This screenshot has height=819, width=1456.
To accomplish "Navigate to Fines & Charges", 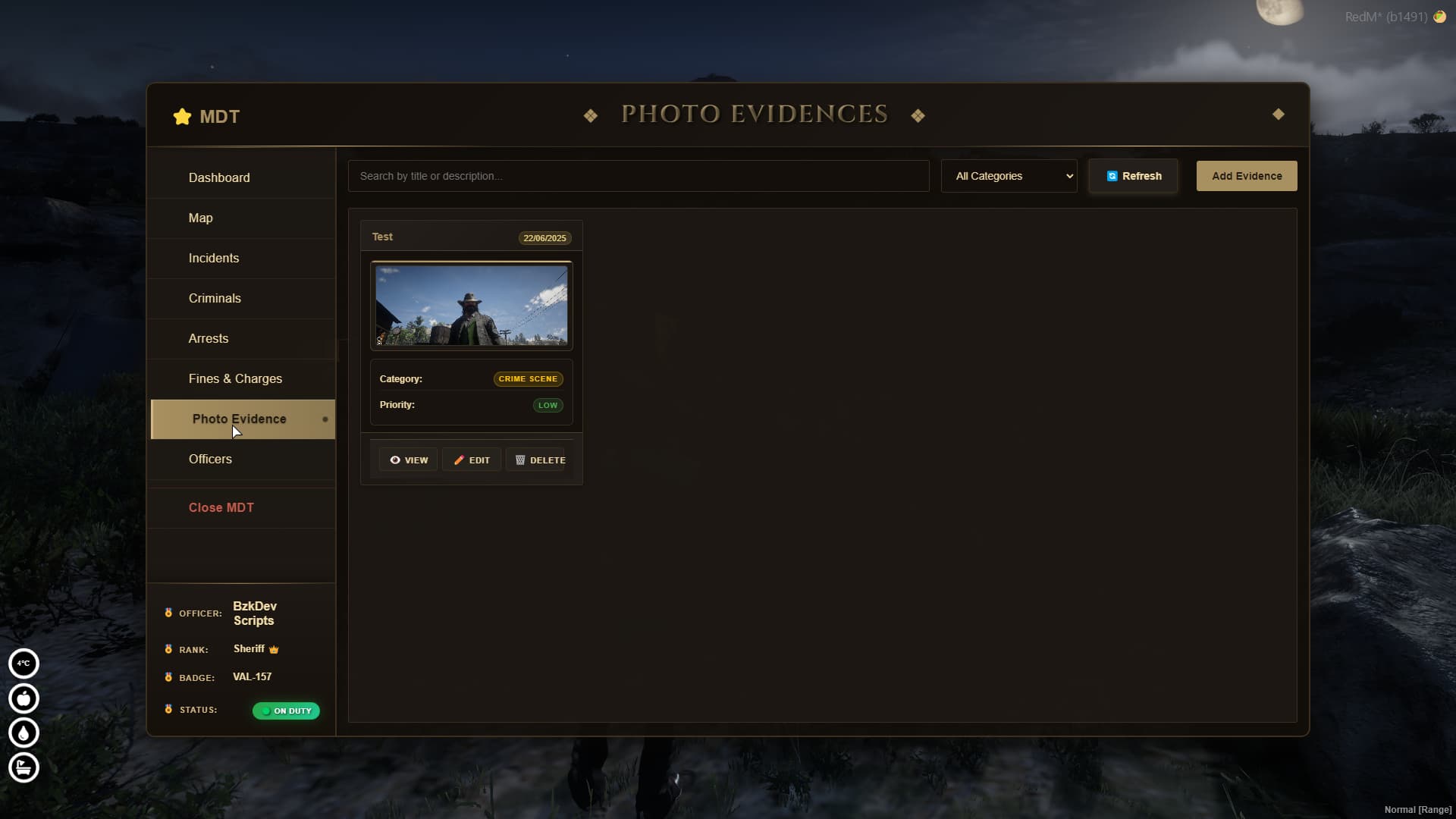I will tap(235, 379).
